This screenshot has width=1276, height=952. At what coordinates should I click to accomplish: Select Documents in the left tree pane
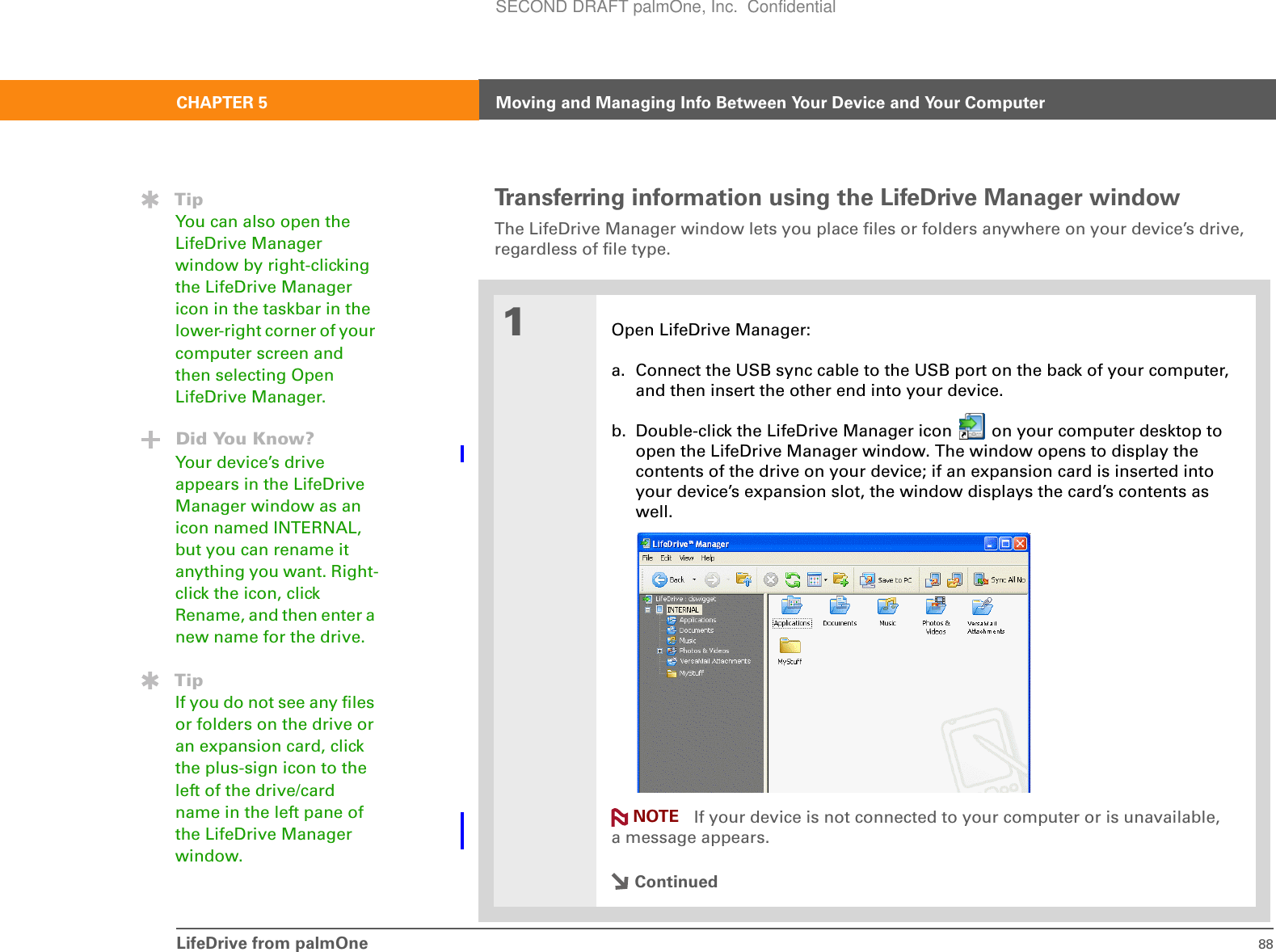691,630
